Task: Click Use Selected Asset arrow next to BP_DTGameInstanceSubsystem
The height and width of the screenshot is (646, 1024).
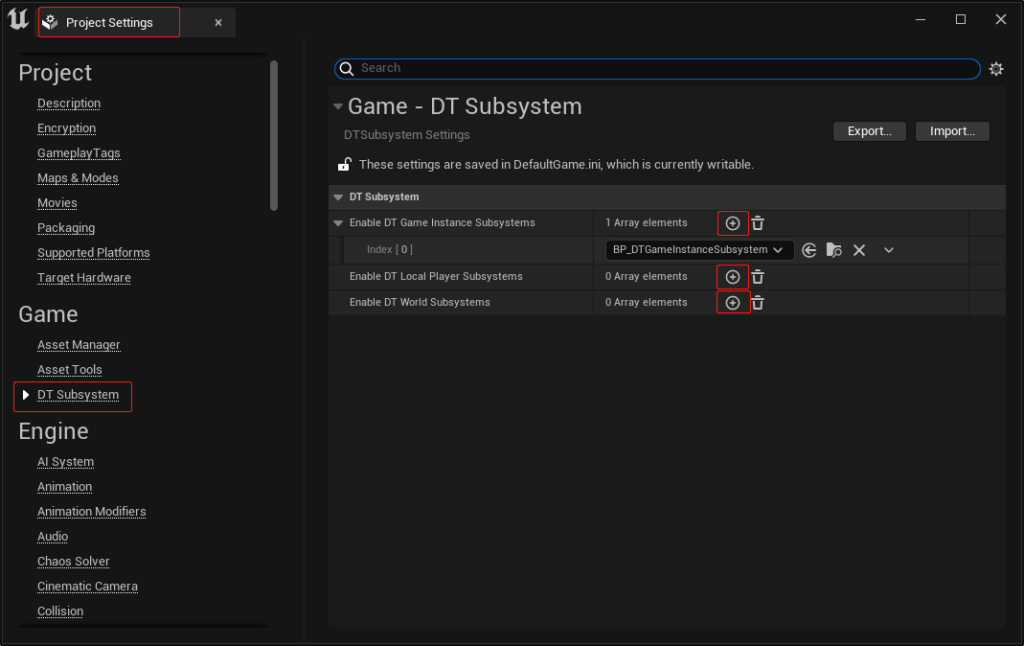Action: tap(809, 249)
